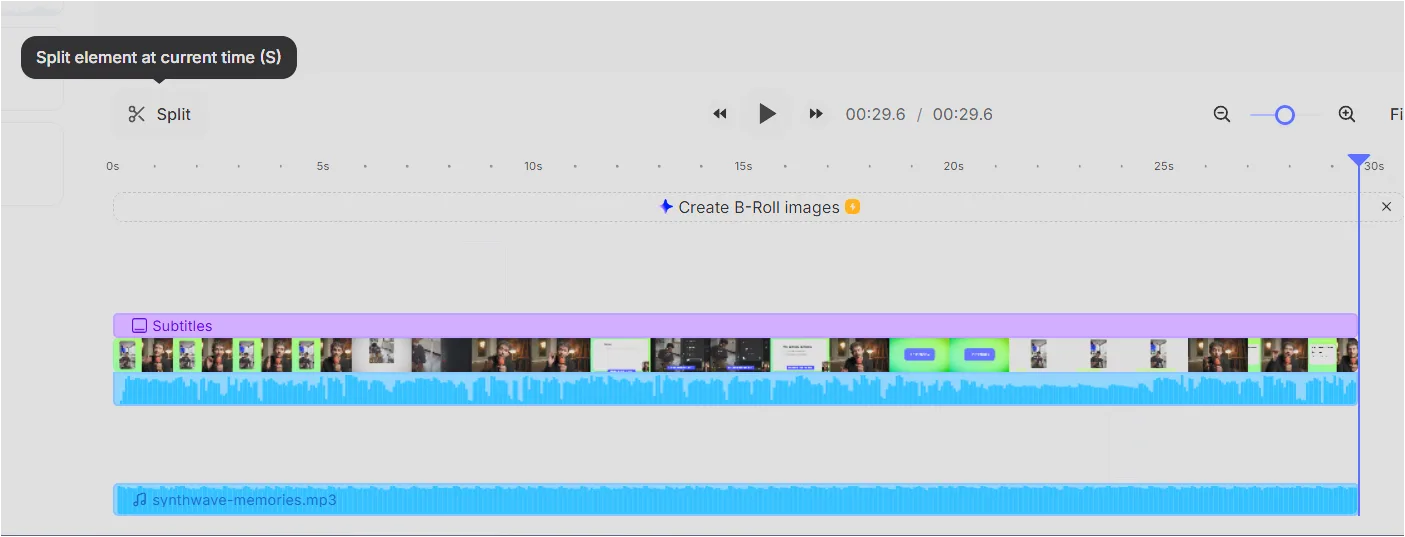Click the blue sparkle B-Roll icon

[x=666, y=207]
